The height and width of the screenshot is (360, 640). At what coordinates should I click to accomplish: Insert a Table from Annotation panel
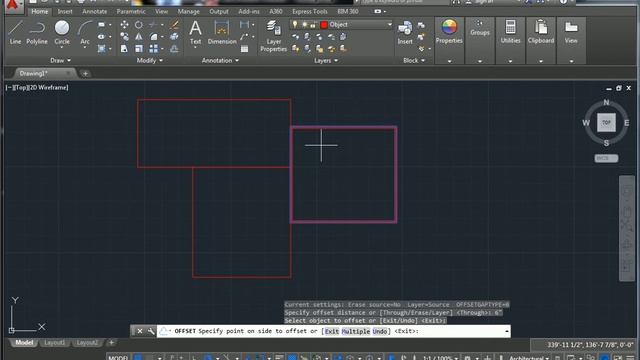[244, 49]
